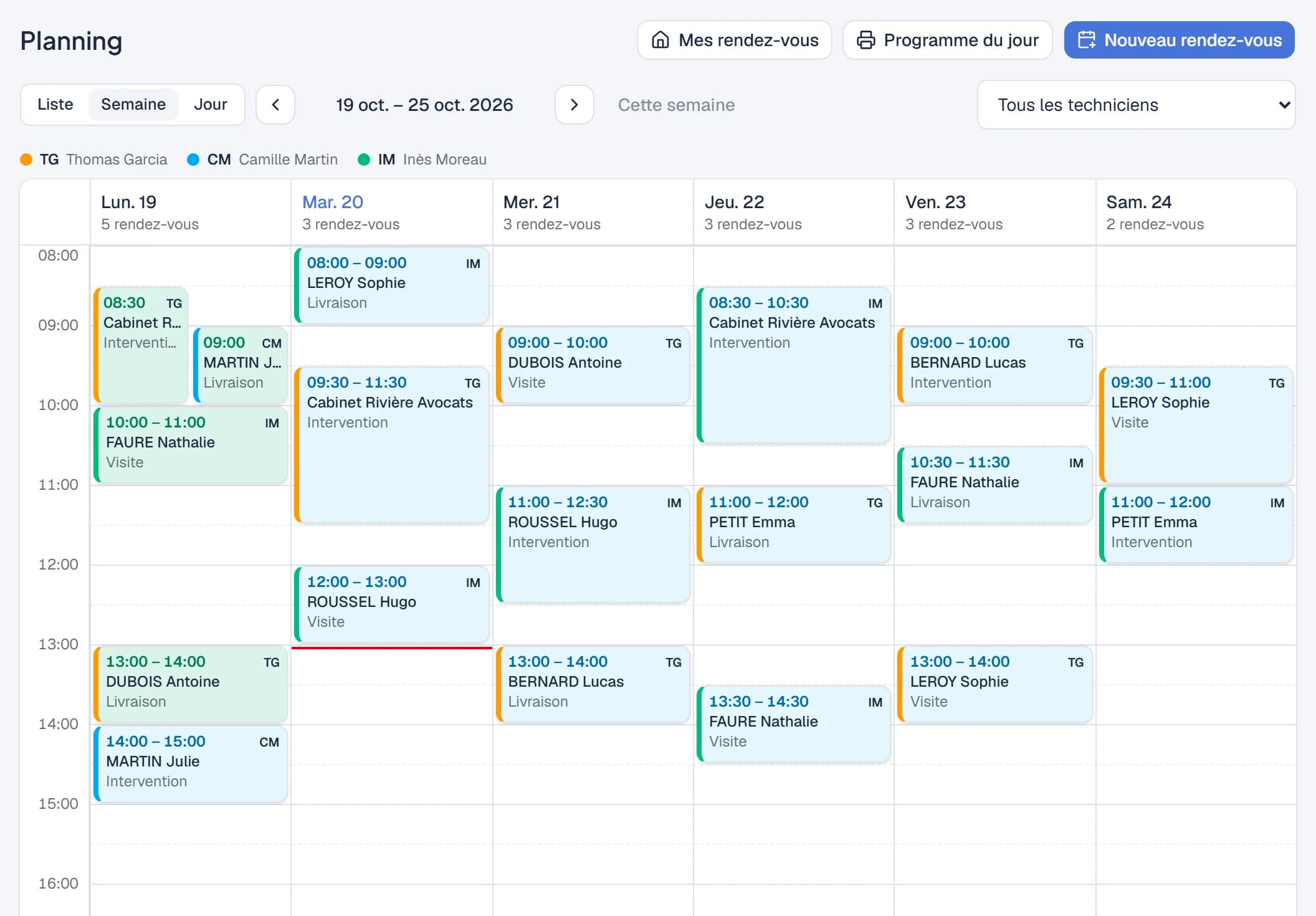Open Wednesday 11:00 ROUSSEL Hugo Intervention

click(593, 545)
